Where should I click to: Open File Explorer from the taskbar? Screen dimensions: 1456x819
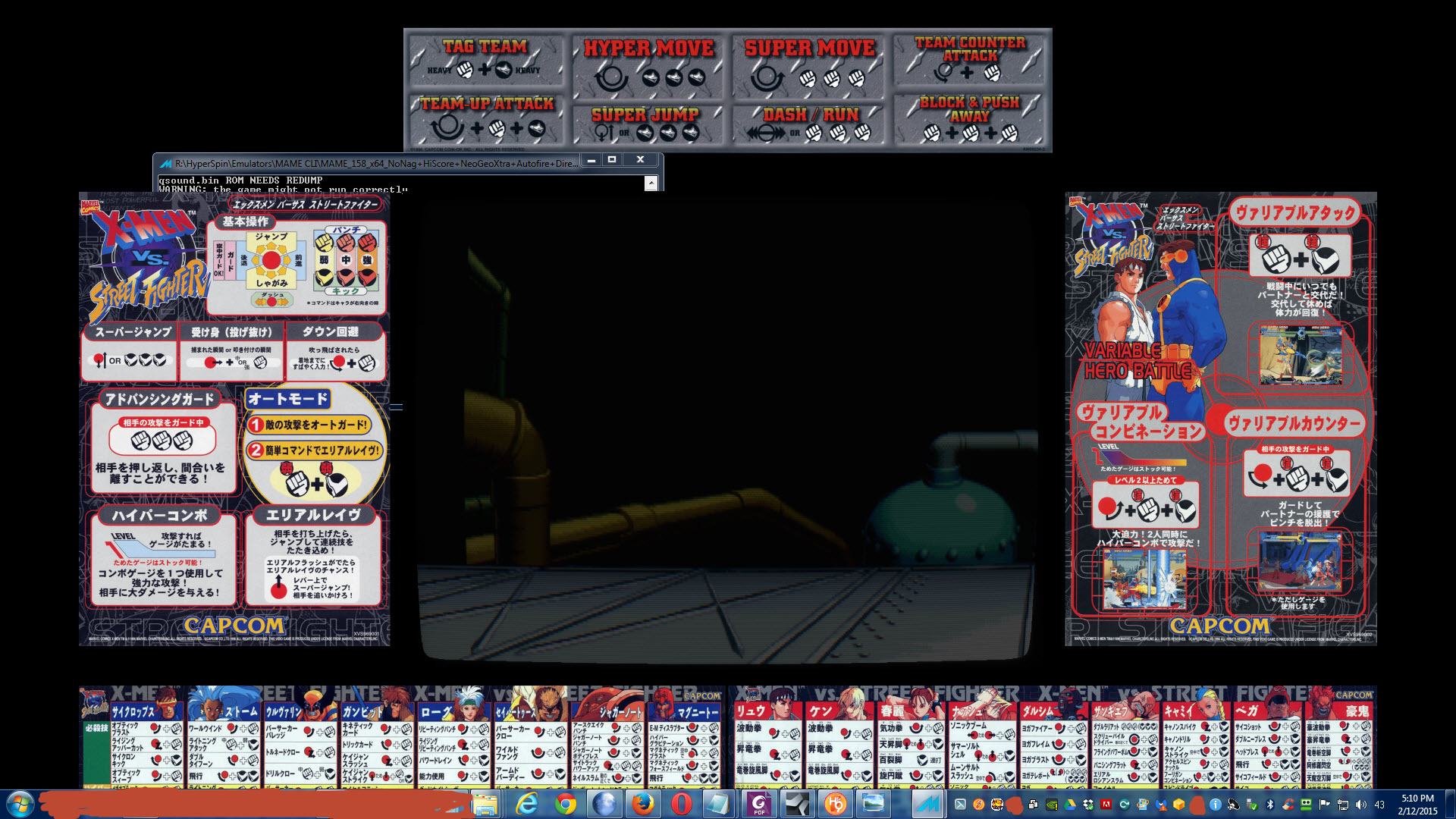[x=485, y=804]
